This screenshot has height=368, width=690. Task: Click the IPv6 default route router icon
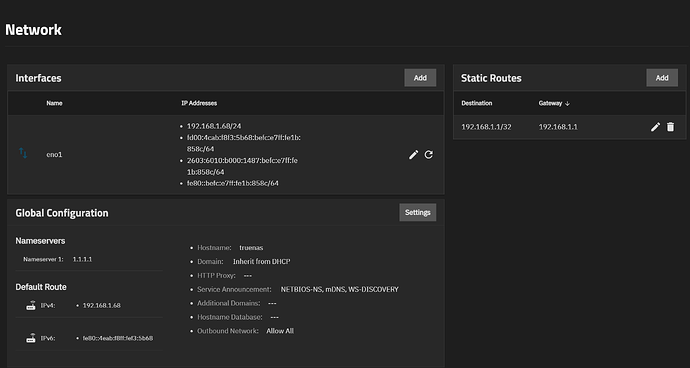[30, 338]
